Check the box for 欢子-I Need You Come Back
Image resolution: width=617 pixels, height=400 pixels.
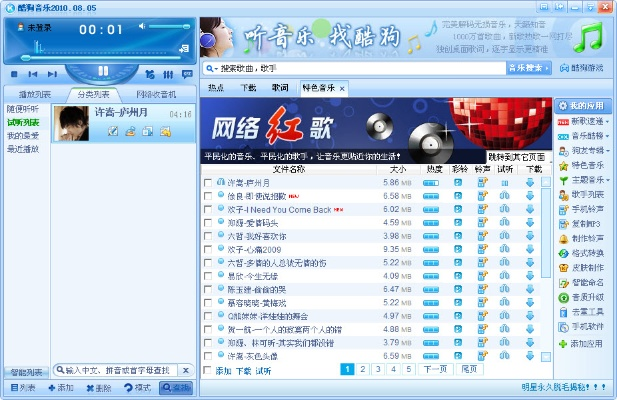tap(208, 210)
